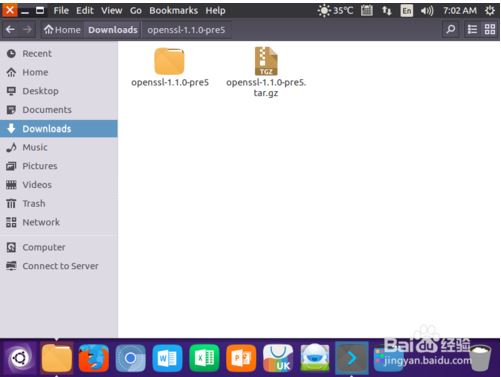Click the Connect to Server icon
501x377 pixels.
(x=11, y=266)
